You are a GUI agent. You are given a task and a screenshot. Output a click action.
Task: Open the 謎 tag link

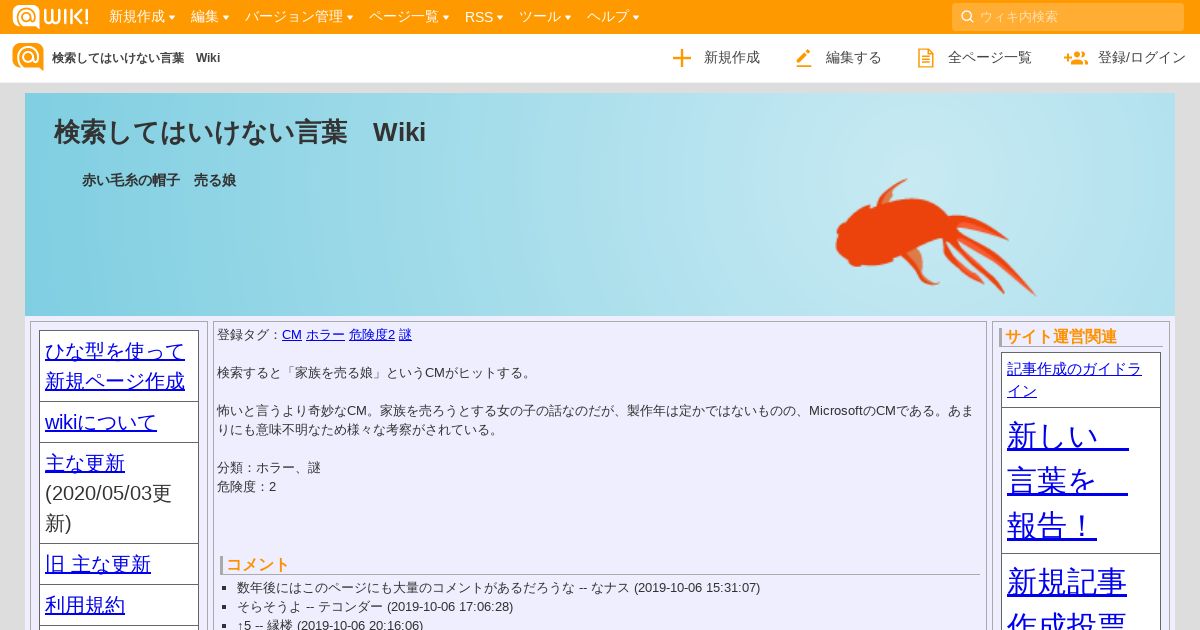point(405,335)
